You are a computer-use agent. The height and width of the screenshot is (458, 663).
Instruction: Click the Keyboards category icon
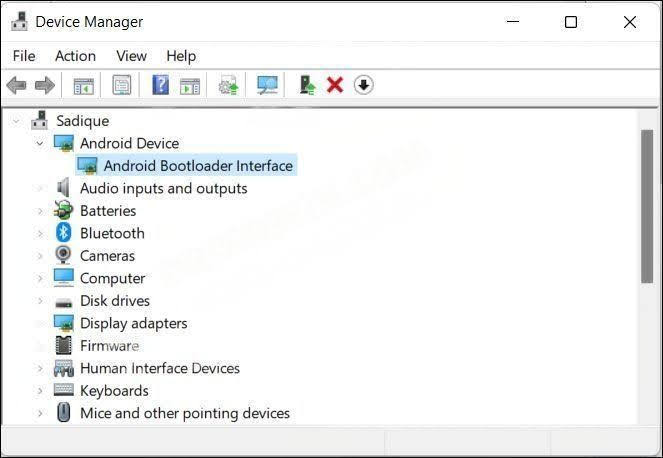tap(64, 390)
